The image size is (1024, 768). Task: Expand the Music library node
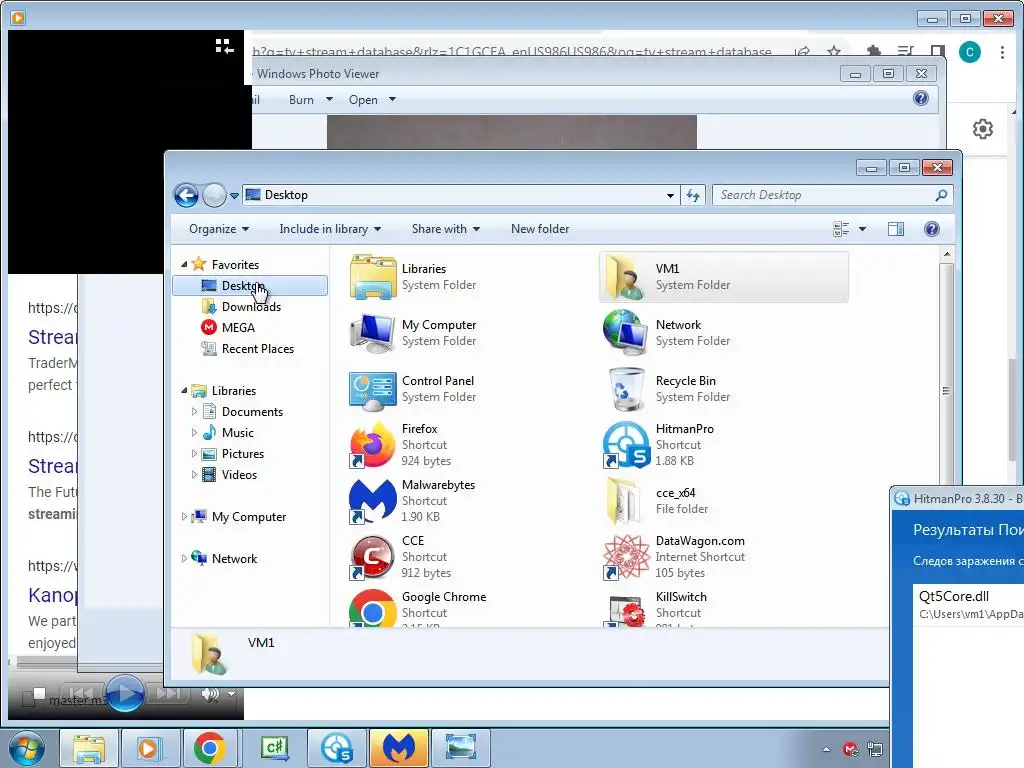(194, 432)
